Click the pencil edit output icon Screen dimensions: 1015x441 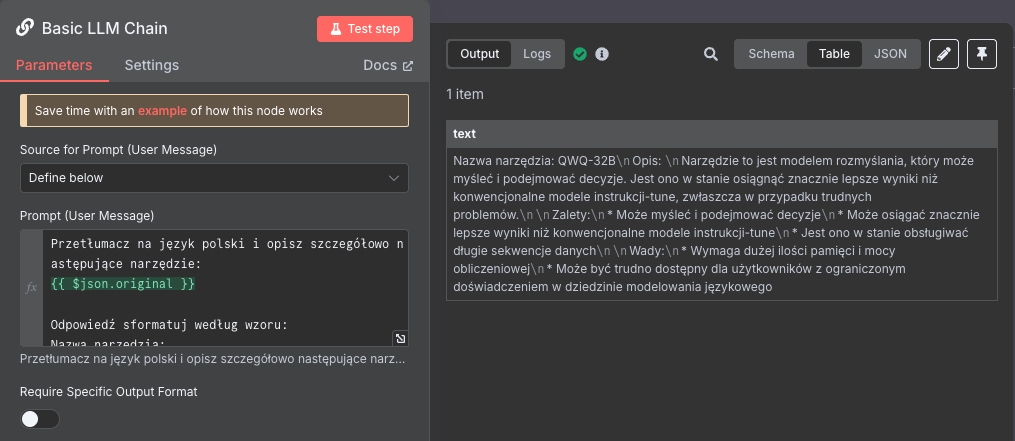[944, 54]
